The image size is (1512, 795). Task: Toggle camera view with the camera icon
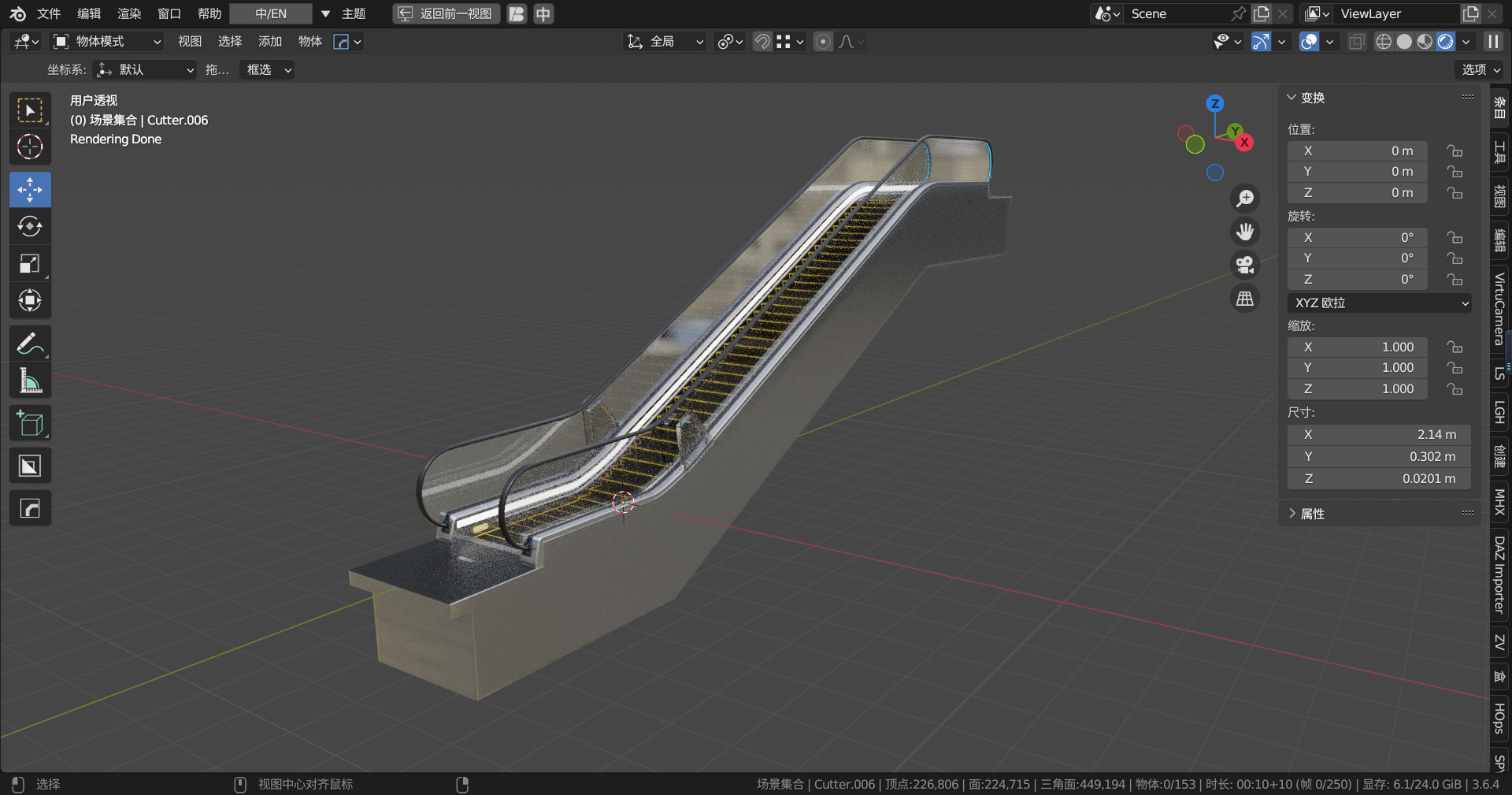(1245, 265)
